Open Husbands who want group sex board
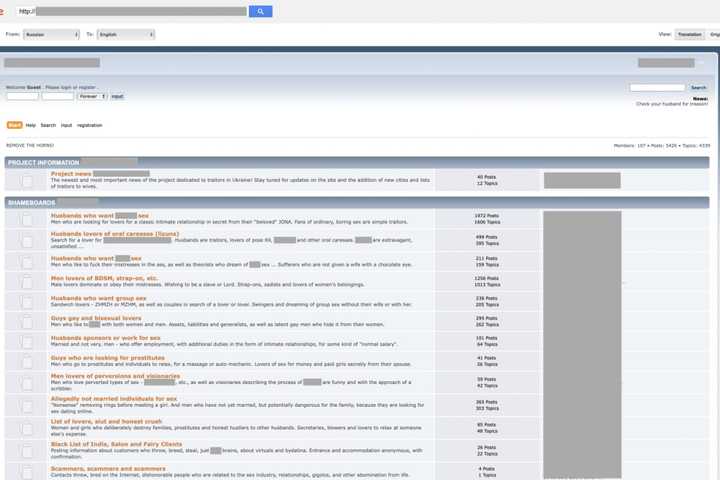Viewport: 720px width, 480px height. (x=98, y=298)
